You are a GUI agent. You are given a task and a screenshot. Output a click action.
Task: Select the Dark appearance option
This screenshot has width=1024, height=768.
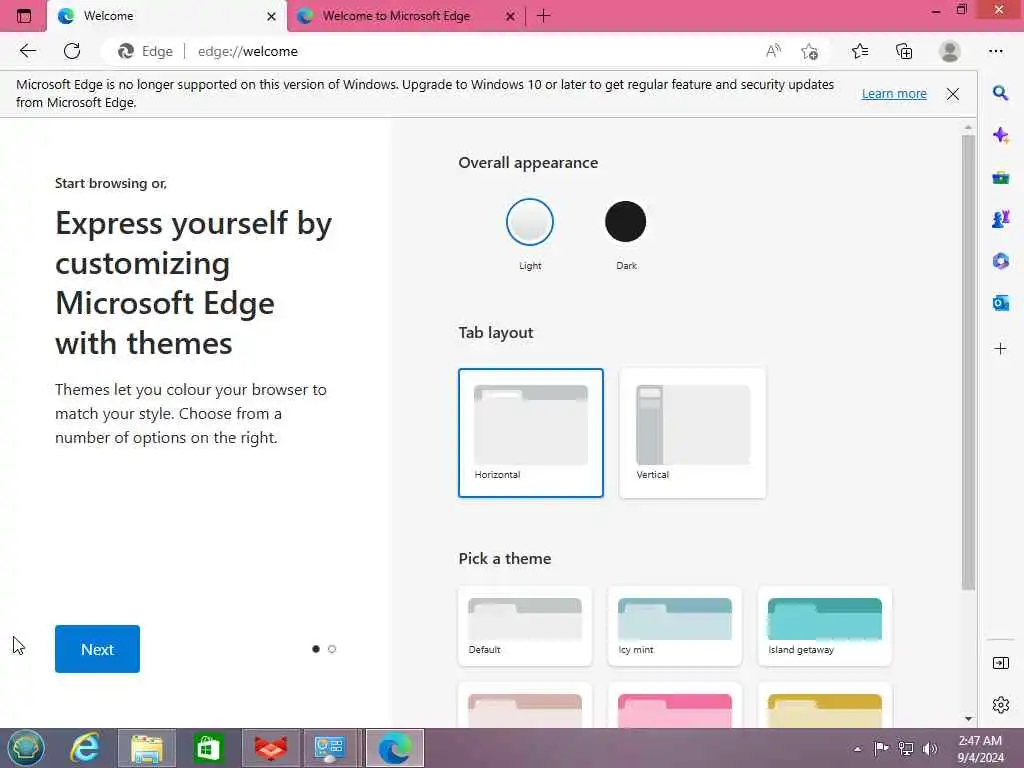tap(626, 222)
